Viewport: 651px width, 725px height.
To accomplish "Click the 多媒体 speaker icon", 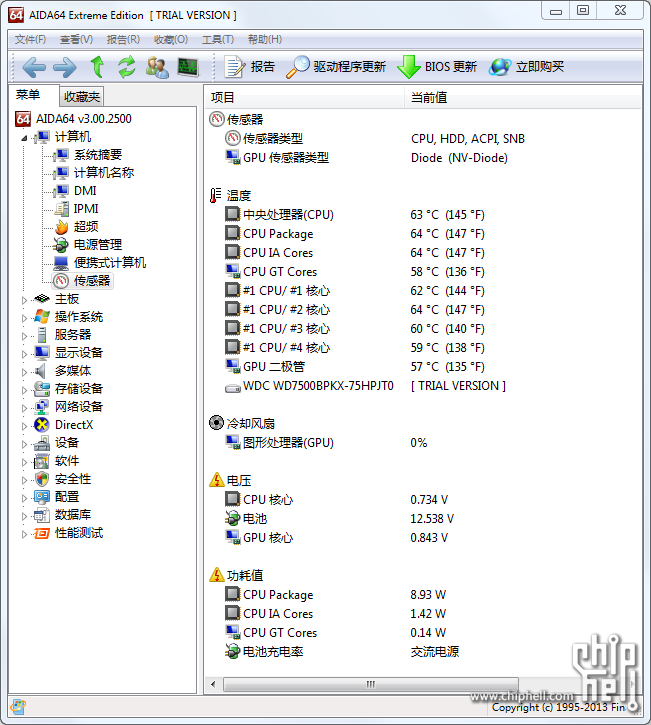I will [41, 371].
